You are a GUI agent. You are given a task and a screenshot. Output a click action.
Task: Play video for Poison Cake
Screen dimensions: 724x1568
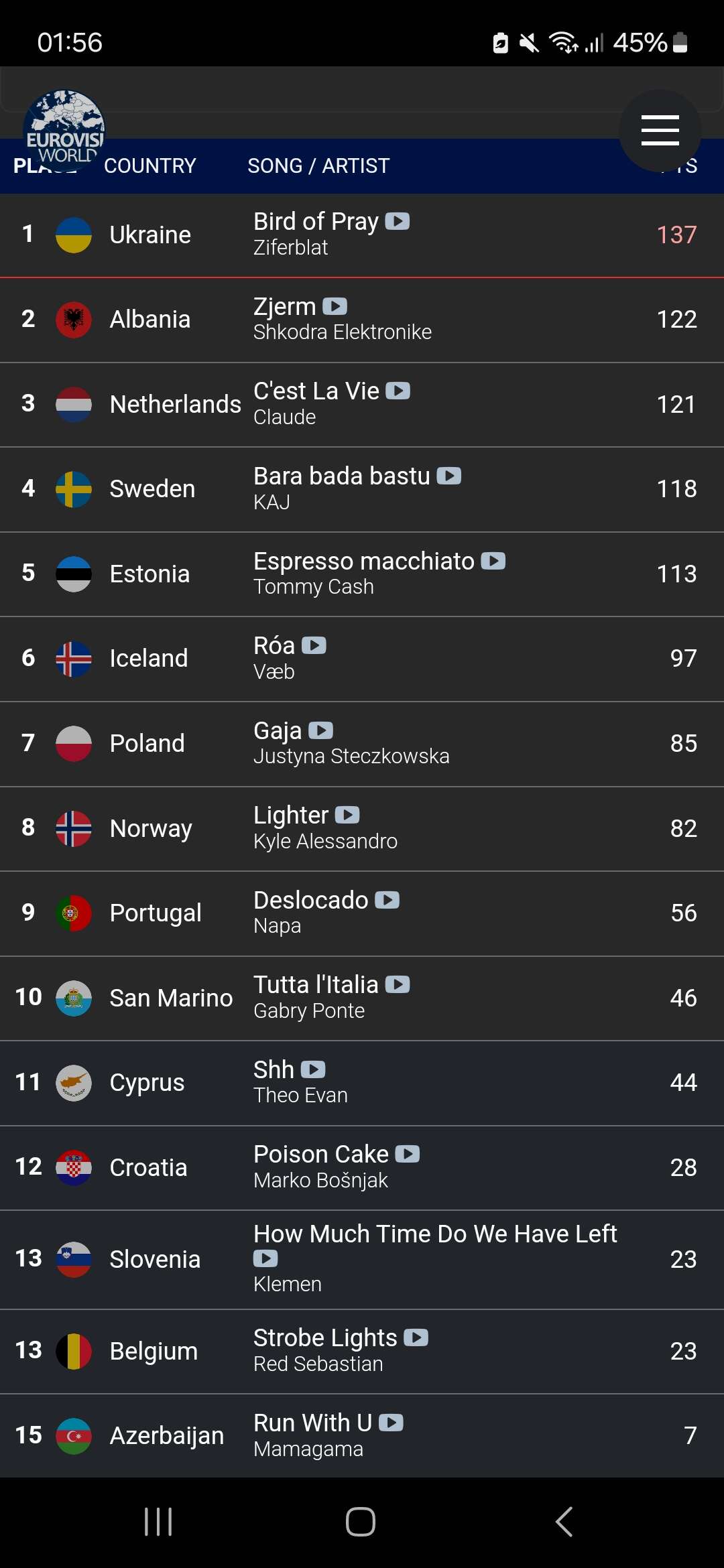[x=408, y=1154]
